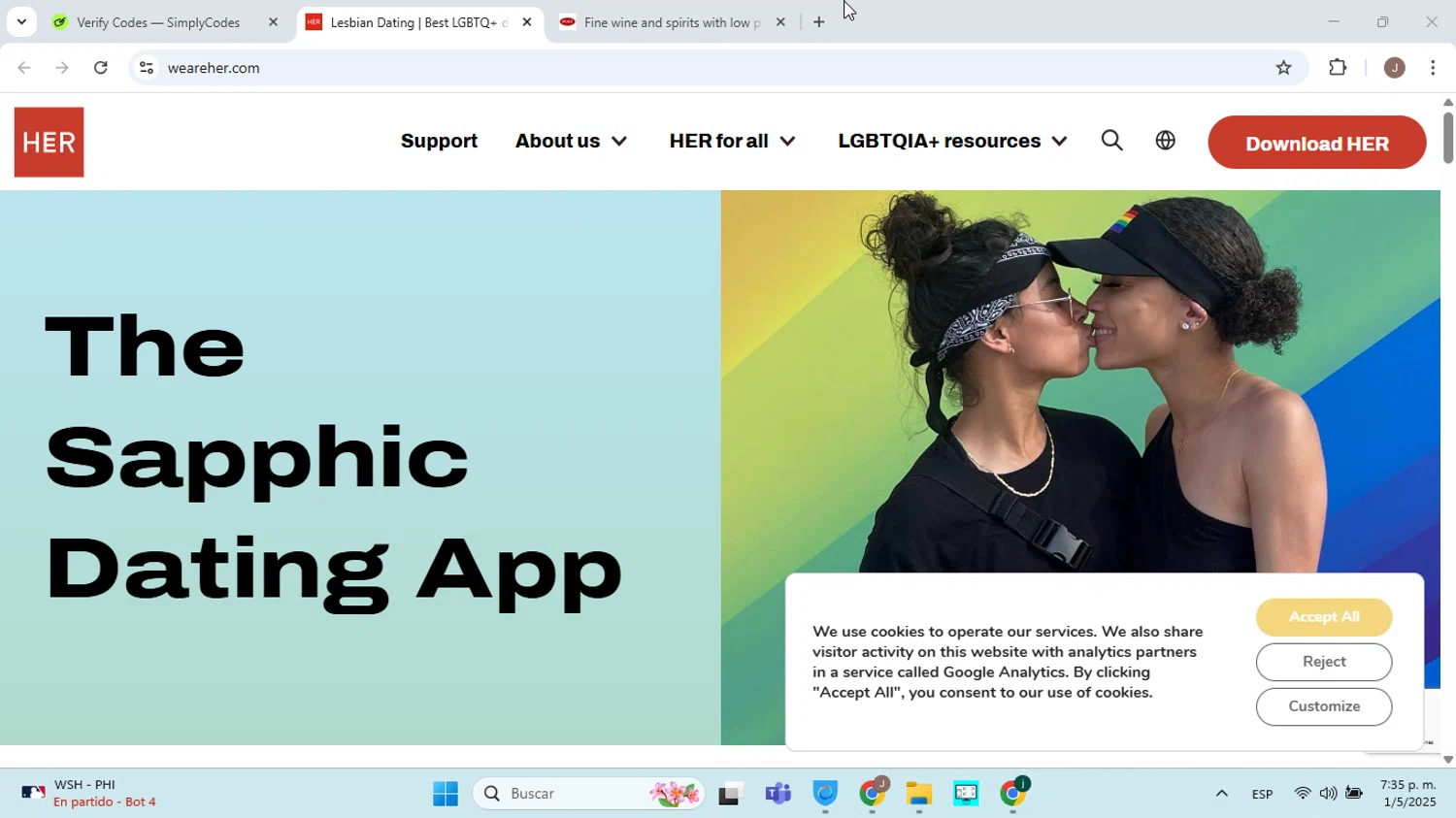This screenshot has height=818, width=1456.
Task: Customize cookie preferences
Action: [1324, 706]
